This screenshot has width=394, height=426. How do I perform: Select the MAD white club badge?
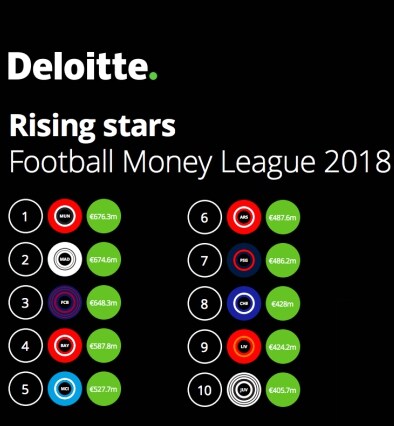coord(65,259)
